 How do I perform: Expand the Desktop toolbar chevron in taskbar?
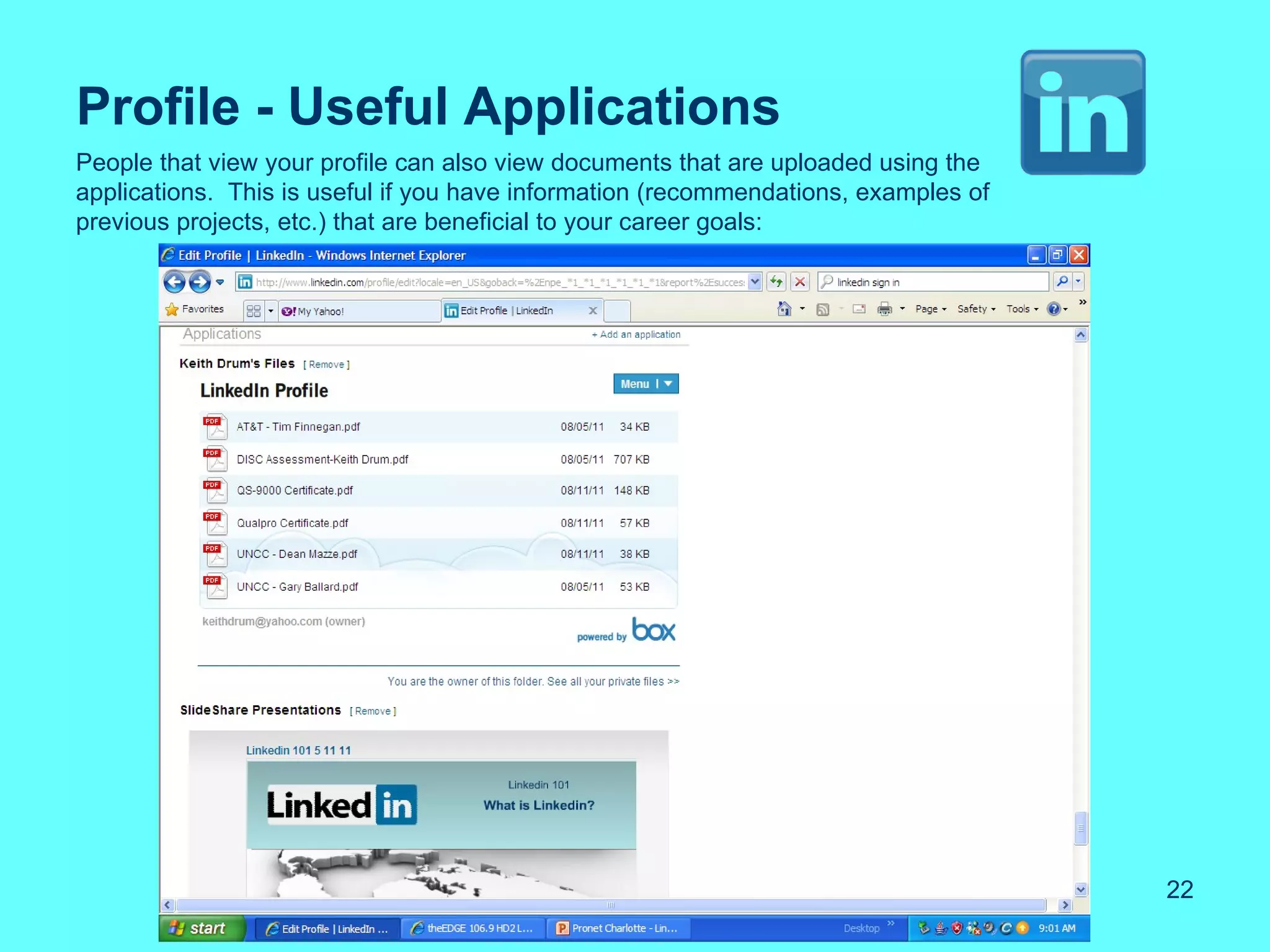click(x=891, y=923)
